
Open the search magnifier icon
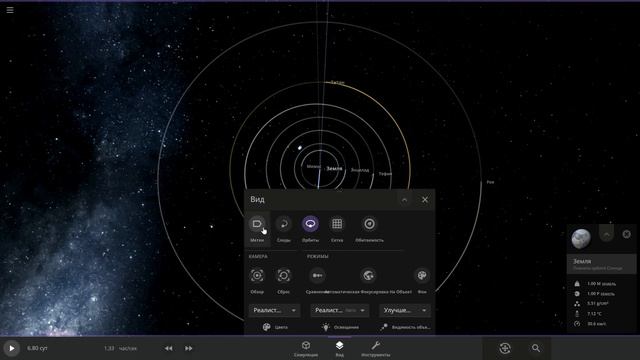click(x=536, y=348)
